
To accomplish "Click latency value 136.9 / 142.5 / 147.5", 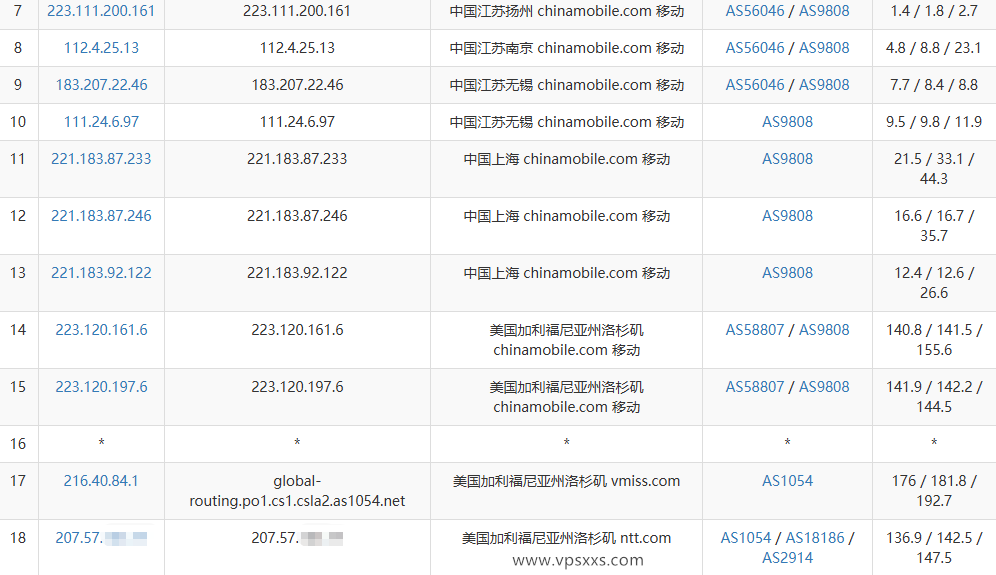I will coord(934,548).
